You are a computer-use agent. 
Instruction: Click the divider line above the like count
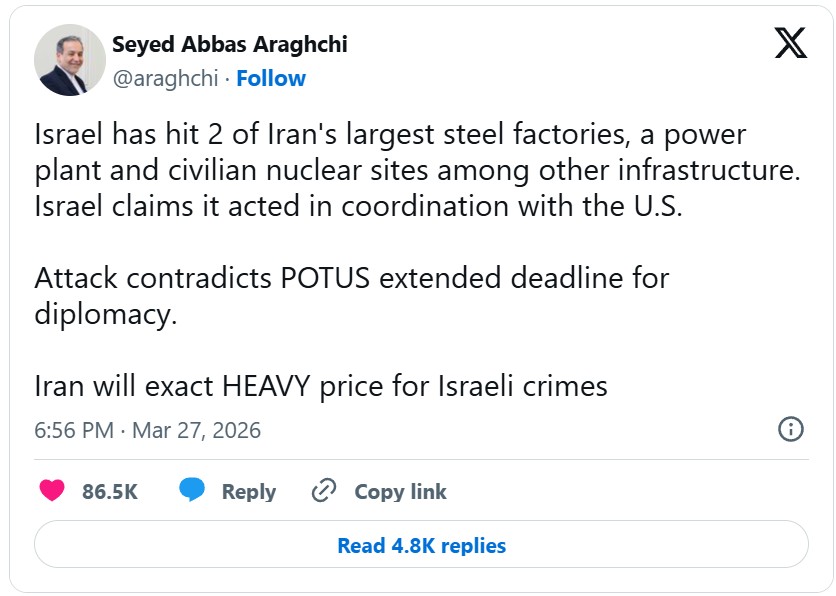(x=421, y=460)
